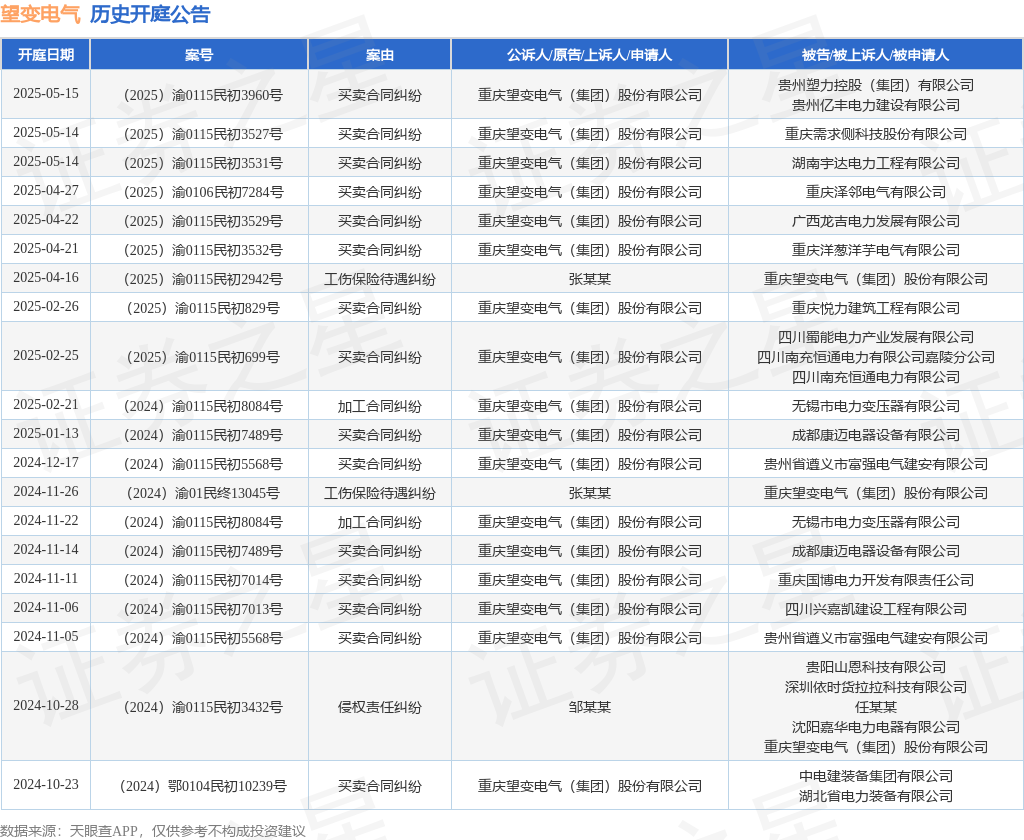The image size is (1024, 840).
Task: Select defendant 中电建装备集团有限公司
Action: click(x=876, y=776)
